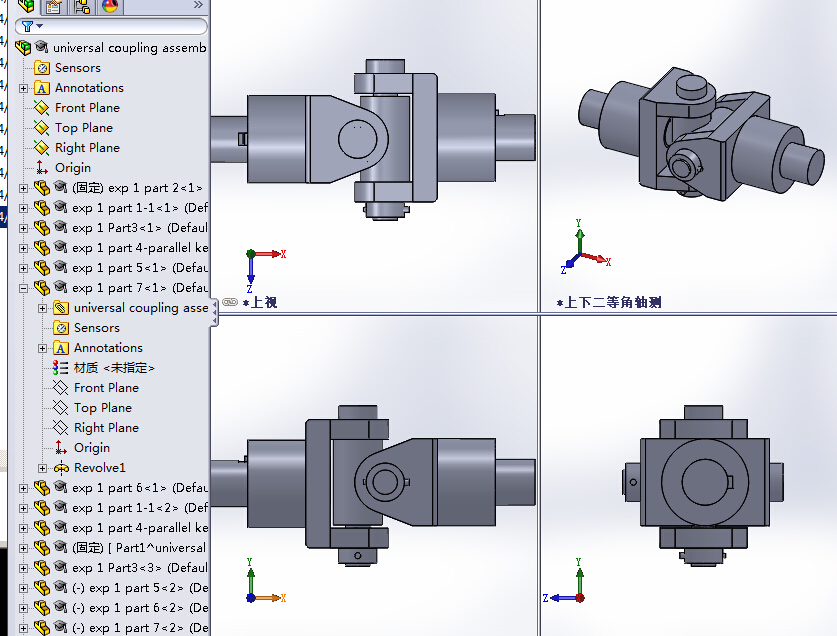The image size is (837, 636).
Task: Click the exp 1 part 6<1> component icon
Action: coord(42,488)
